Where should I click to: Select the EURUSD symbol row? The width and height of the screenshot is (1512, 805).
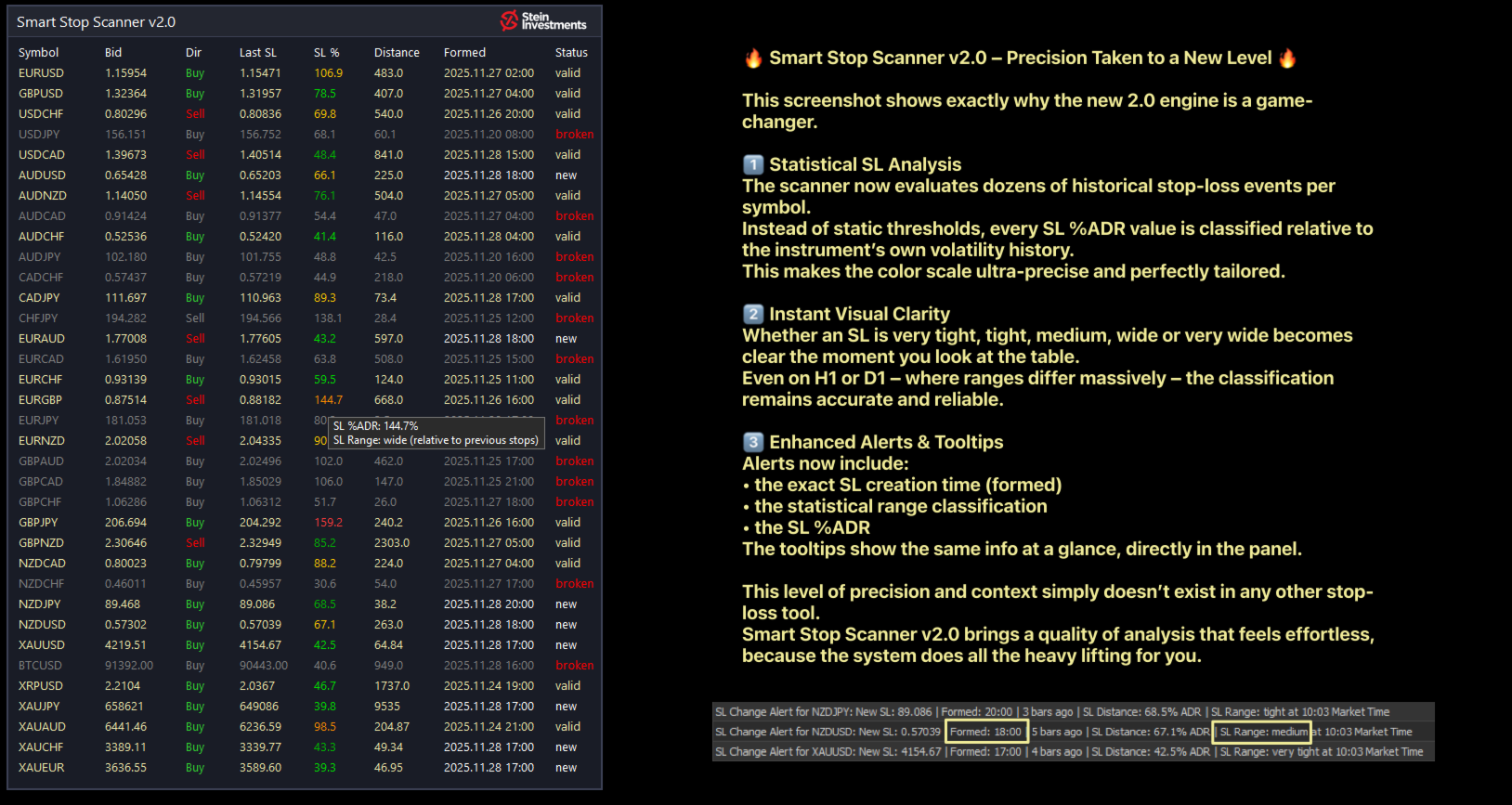(x=41, y=73)
